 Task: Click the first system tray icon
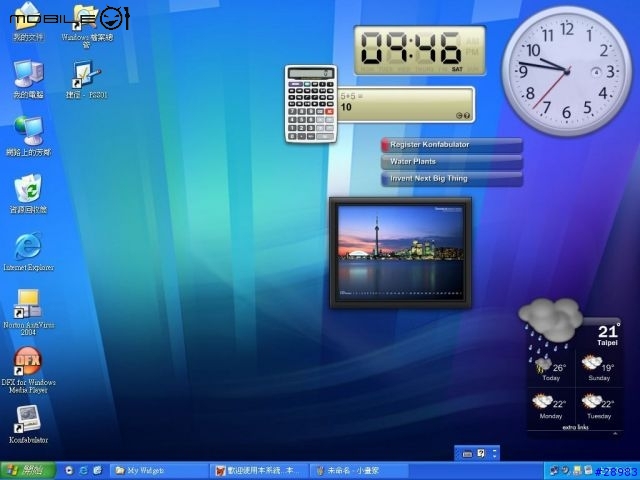[x=554, y=471]
